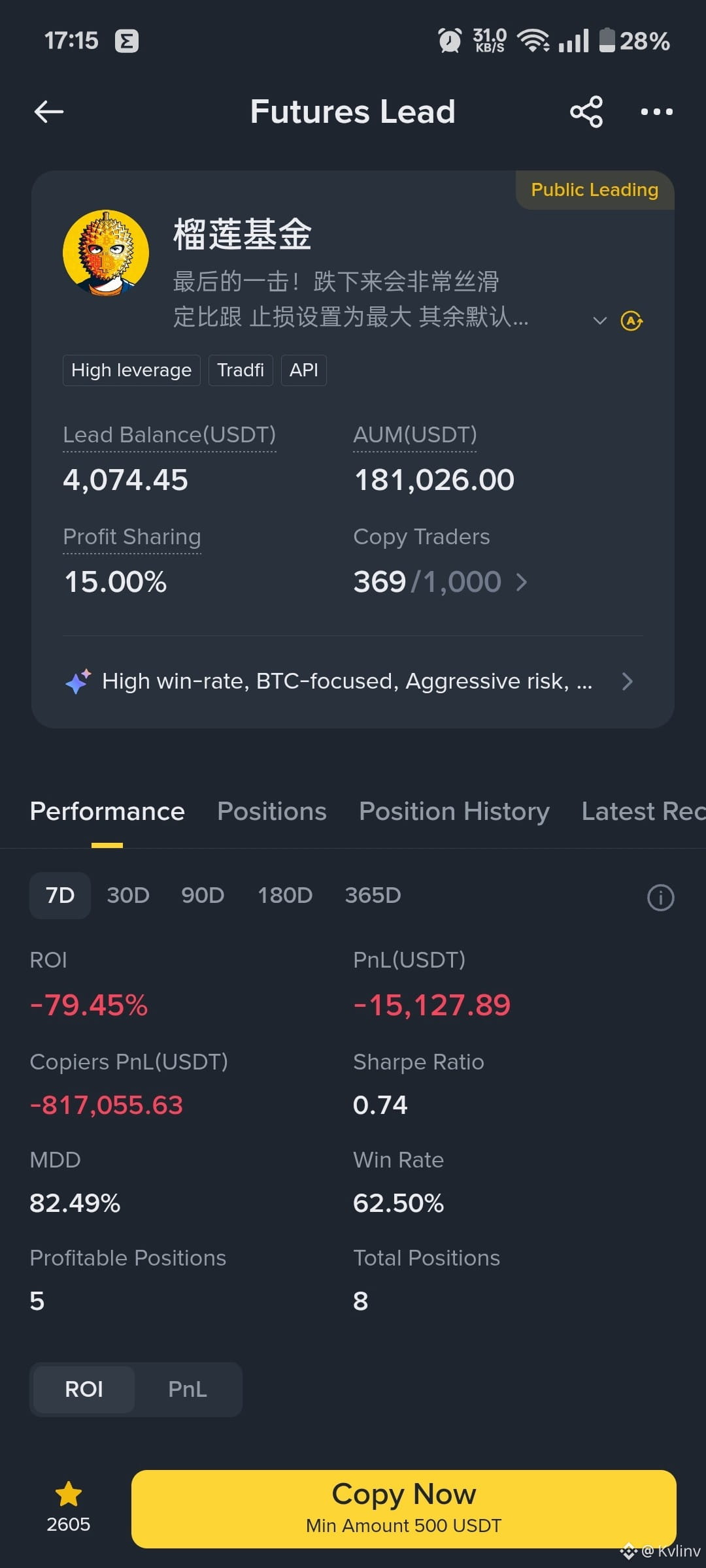
Task: Tap the AI sparkle summary icon
Action: (x=78, y=681)
